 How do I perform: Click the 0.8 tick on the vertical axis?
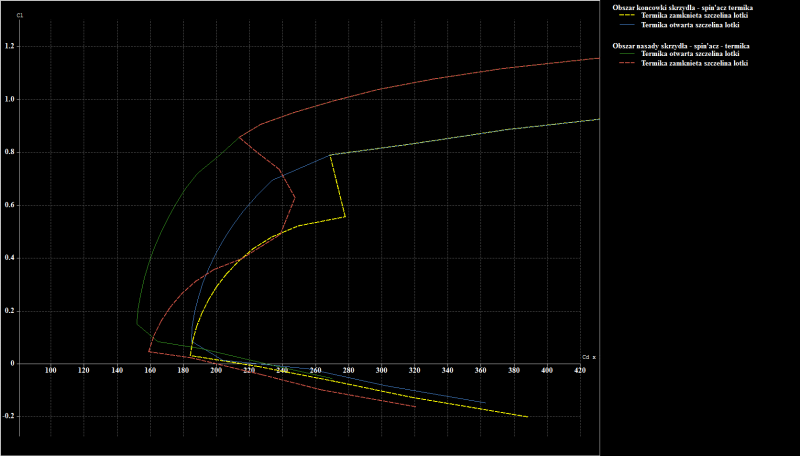click(9, 153)
